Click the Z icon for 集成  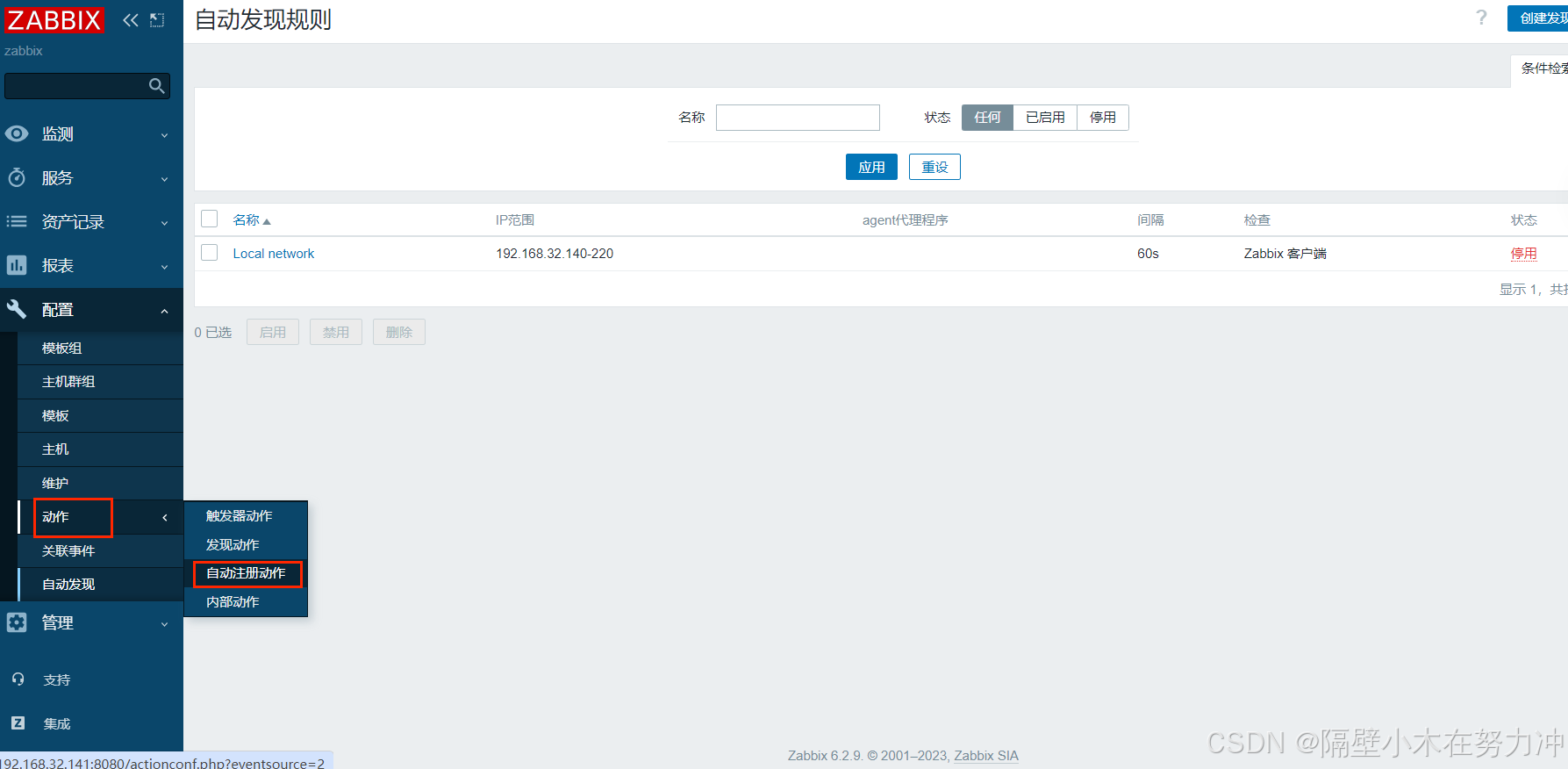18,723
